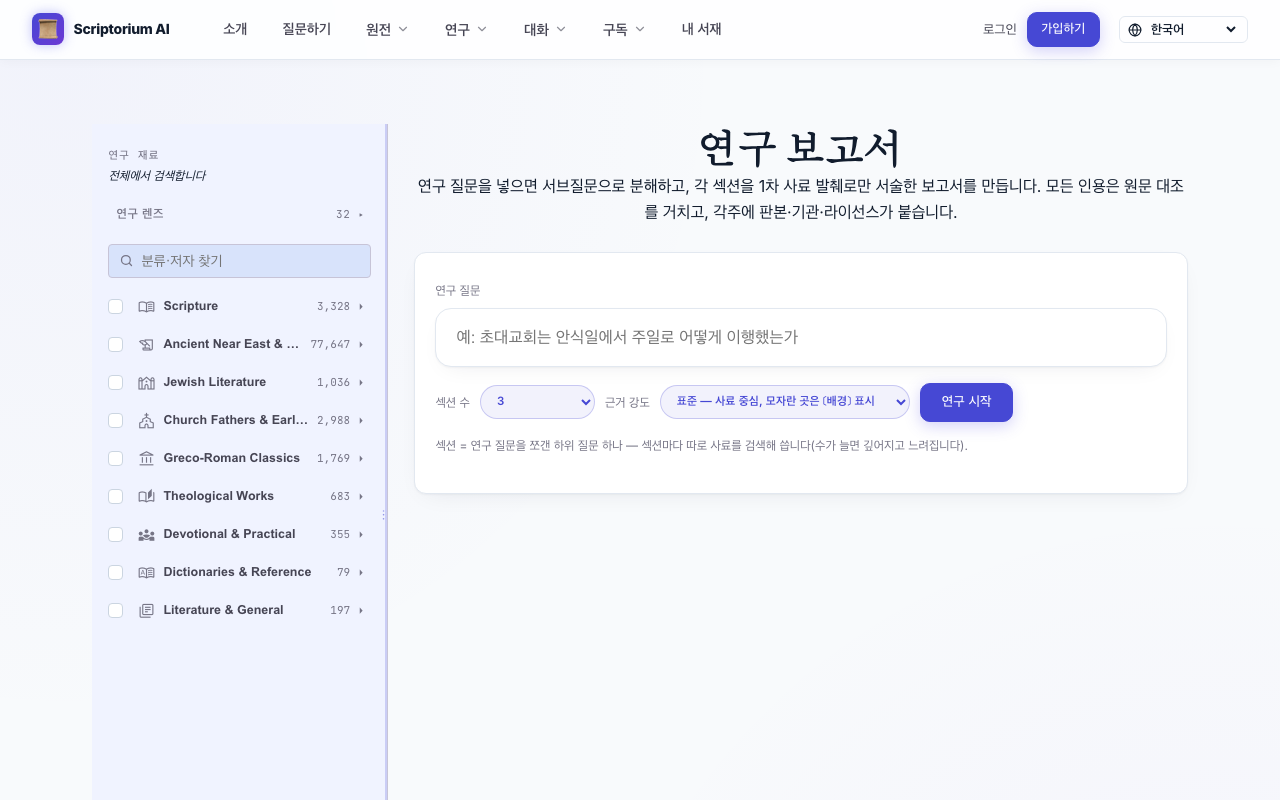Screen dimensions: 1280x800
Task: Open the 구독 menu
Action: coord(624,29)
